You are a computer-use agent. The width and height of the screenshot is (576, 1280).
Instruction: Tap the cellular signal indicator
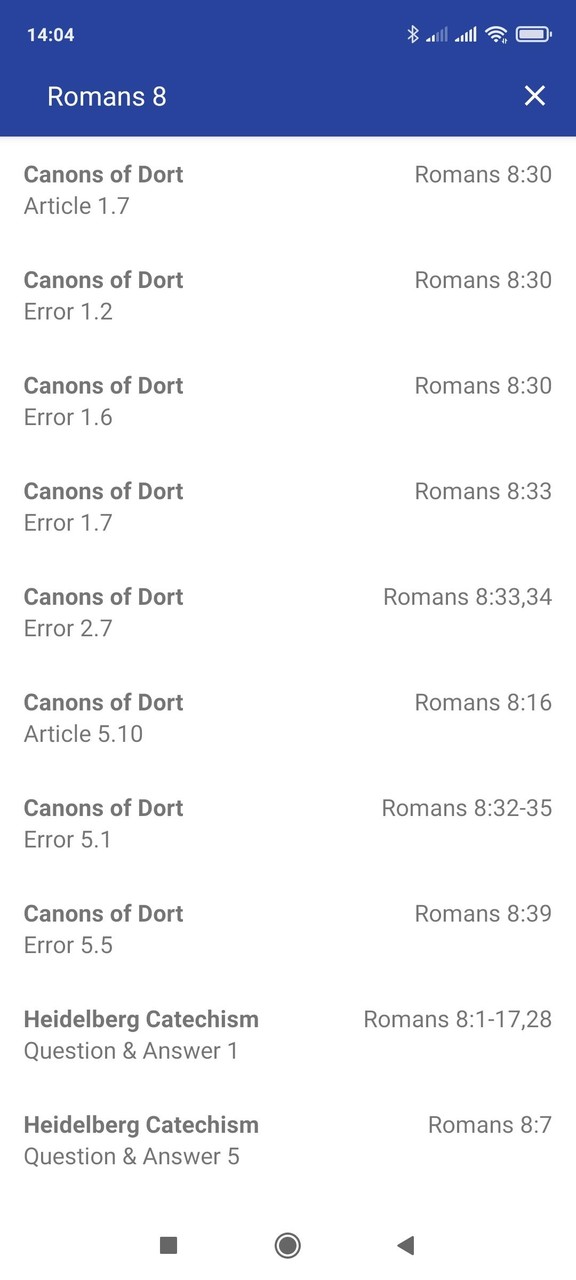pos(462,34)
